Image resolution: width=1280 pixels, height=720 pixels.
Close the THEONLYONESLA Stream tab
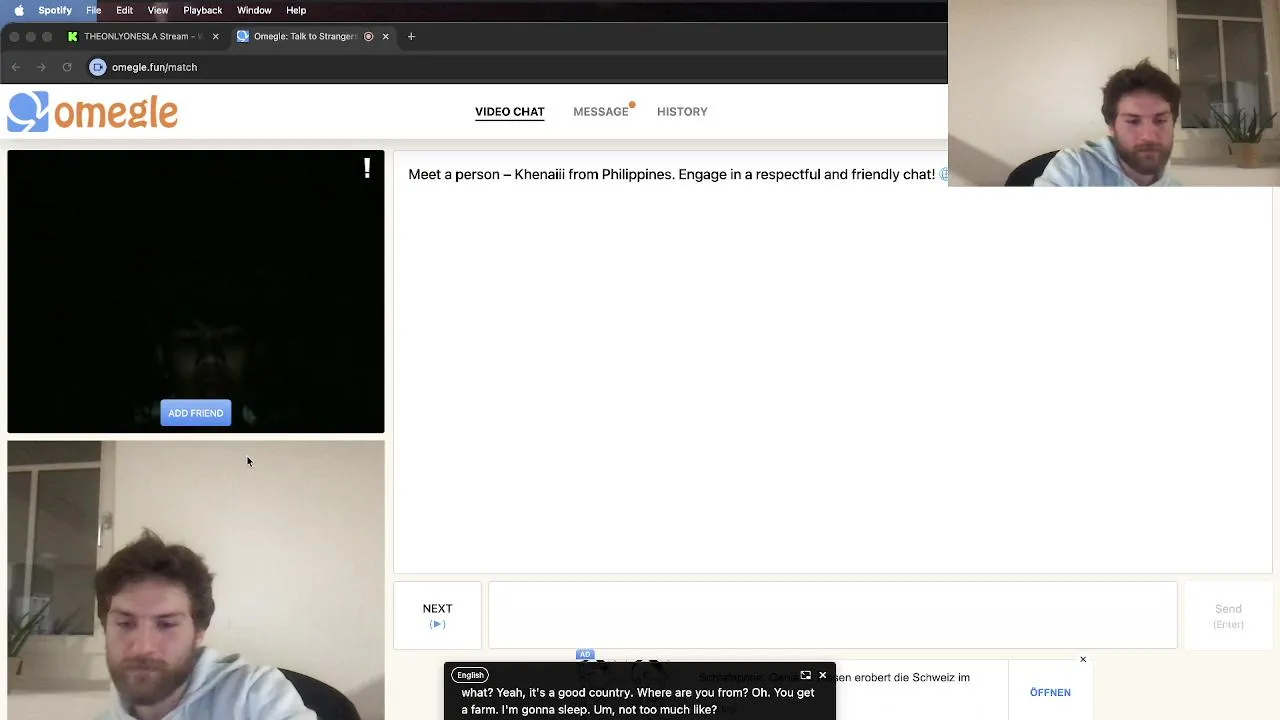(215, 37)
